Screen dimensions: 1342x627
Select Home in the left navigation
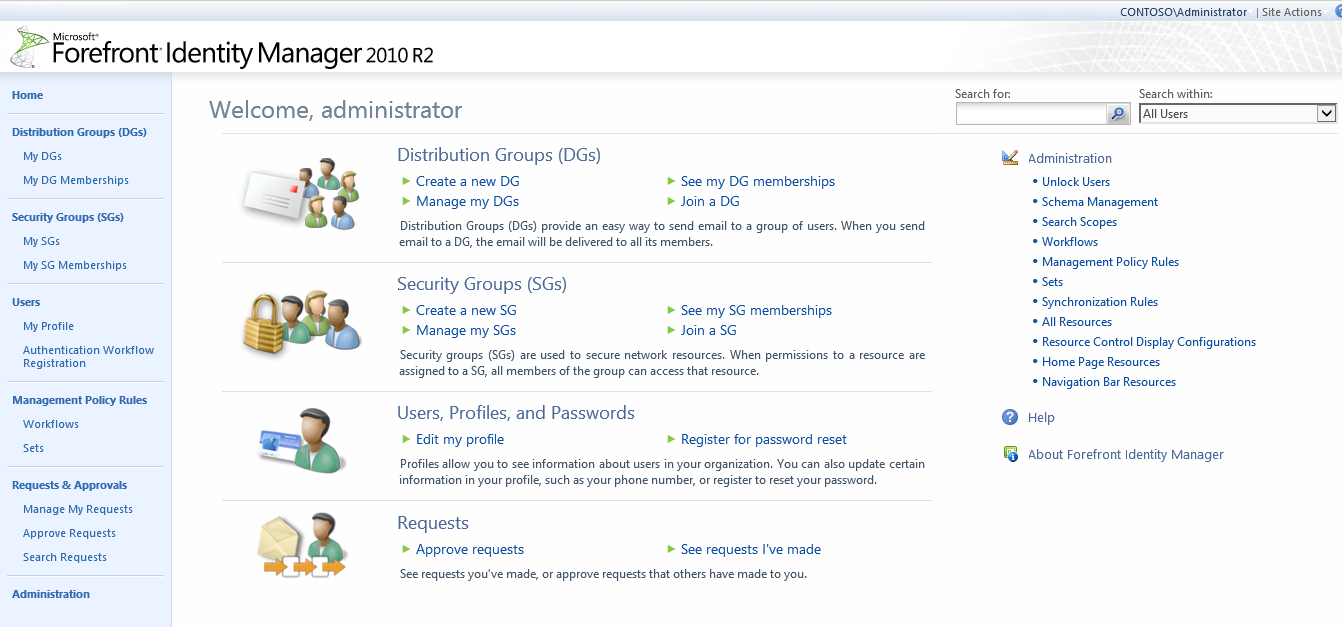point(27,95)
